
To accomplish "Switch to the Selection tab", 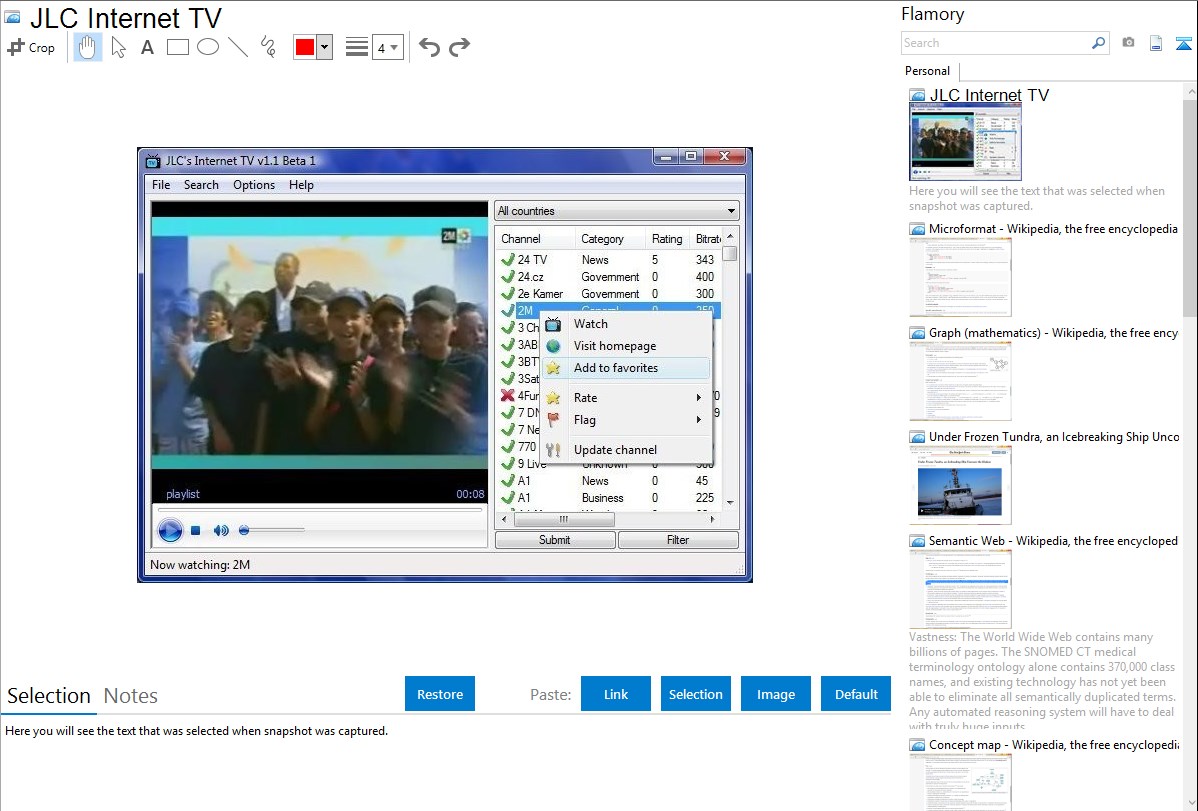I will [x=49, y=696].
